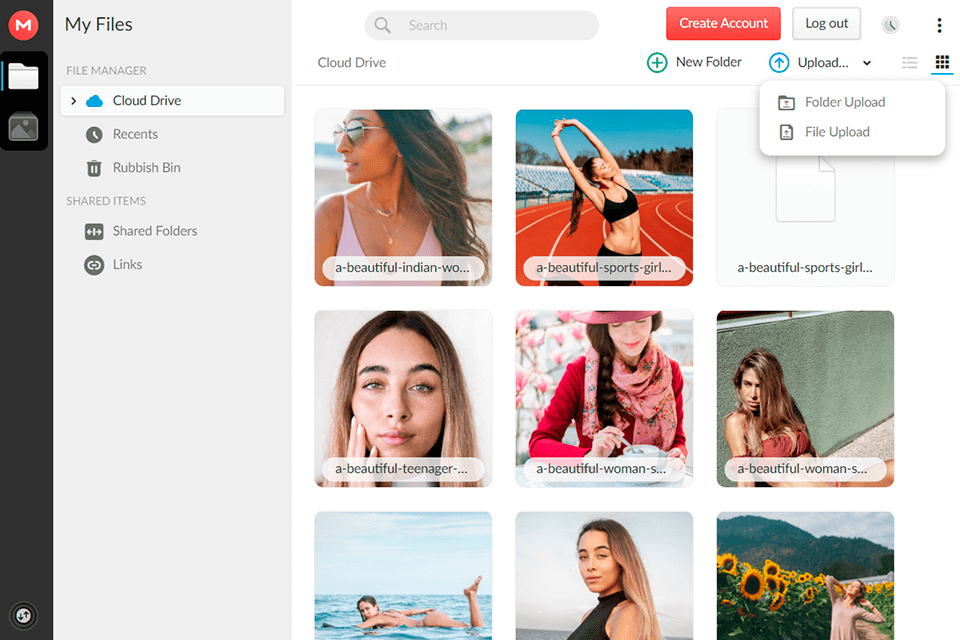Open the Cloud Drive folder icon in the left rail
This screenshot has width=960, height=640.
tap(23, 77)
